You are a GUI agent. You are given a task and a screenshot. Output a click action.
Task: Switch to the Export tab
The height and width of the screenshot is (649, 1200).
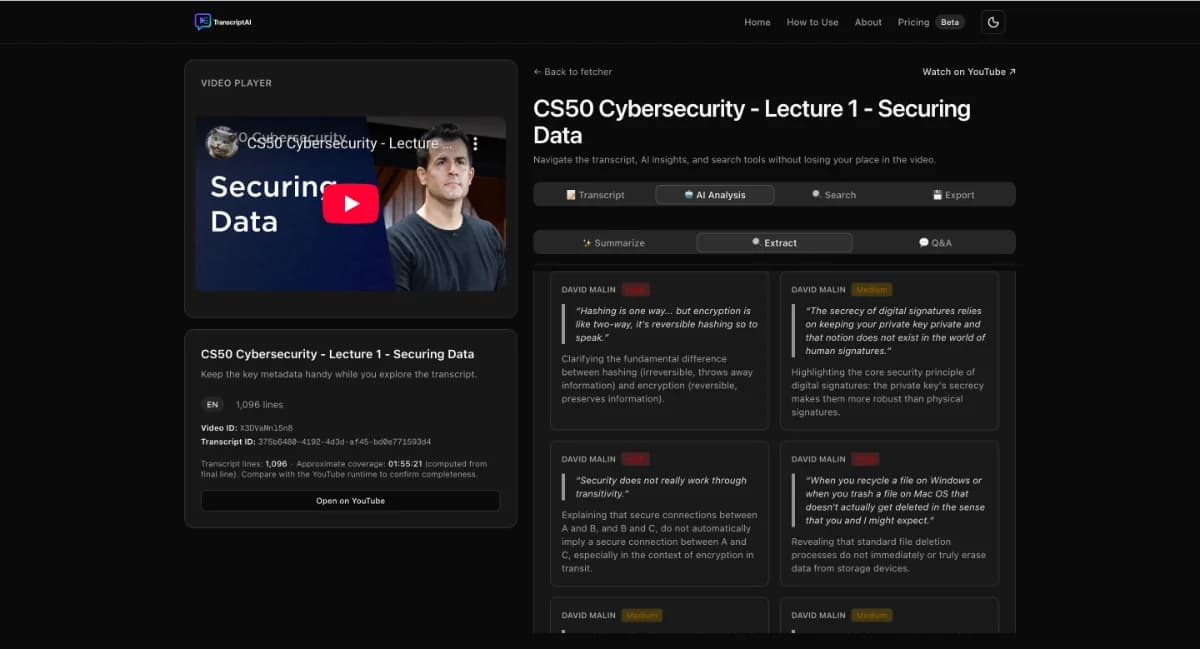(953, 195)
